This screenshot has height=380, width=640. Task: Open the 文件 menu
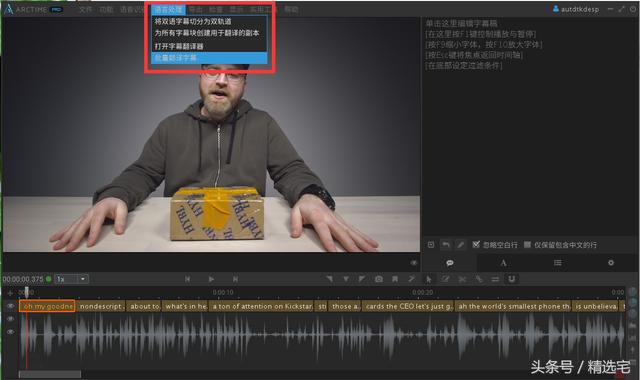coord(86,9)
